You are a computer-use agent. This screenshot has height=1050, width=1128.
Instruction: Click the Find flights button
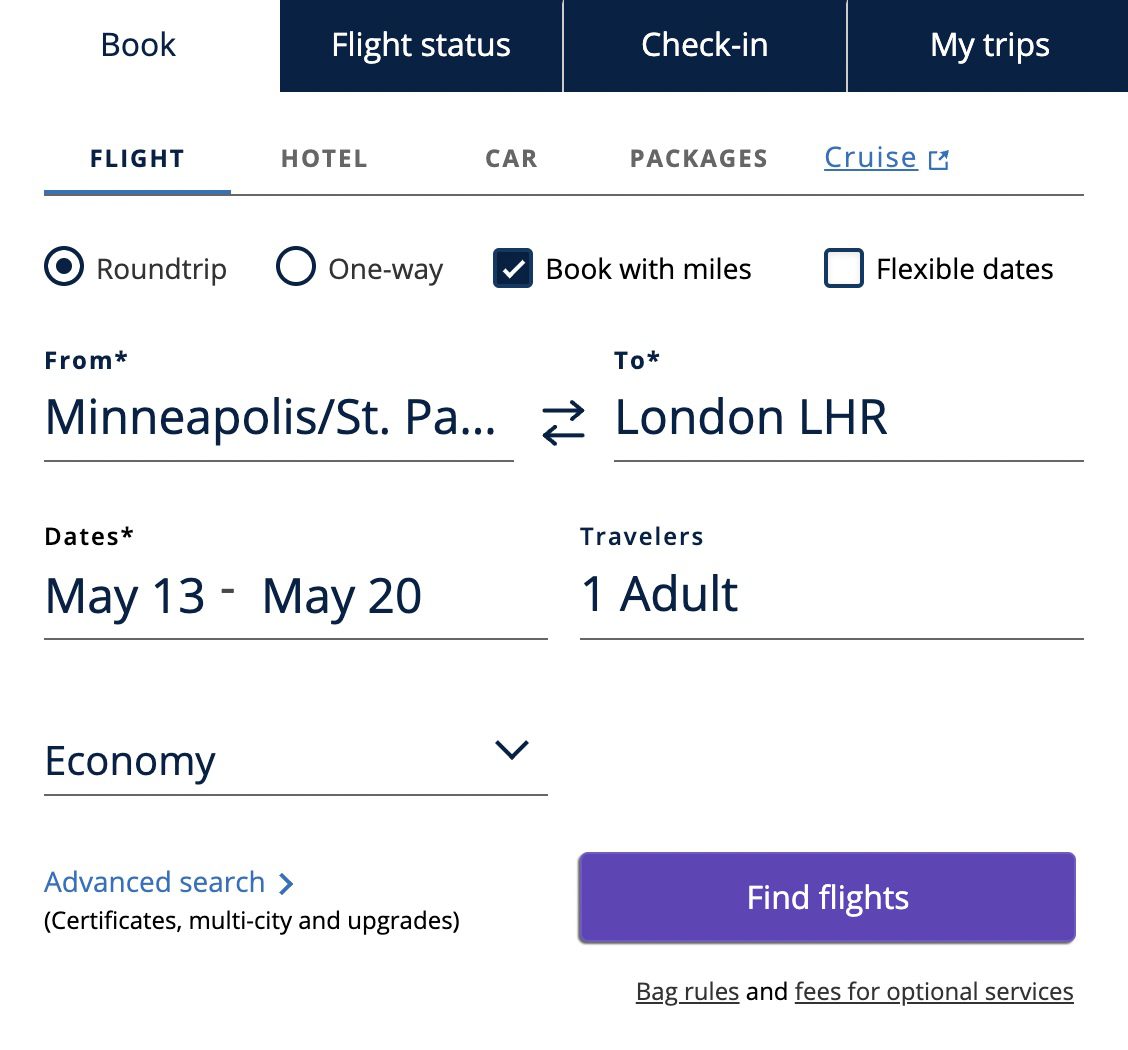826,897
